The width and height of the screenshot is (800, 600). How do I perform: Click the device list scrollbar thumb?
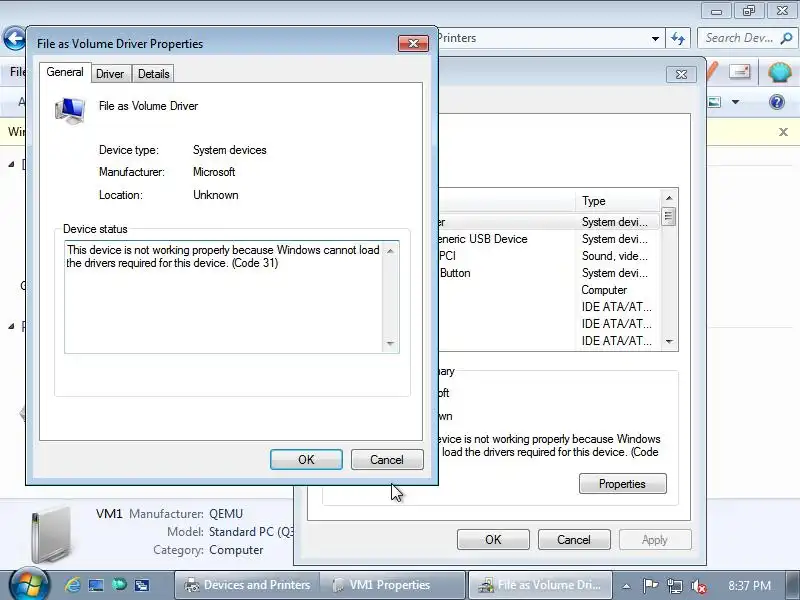pyautogui.click(x=669, y=217)
